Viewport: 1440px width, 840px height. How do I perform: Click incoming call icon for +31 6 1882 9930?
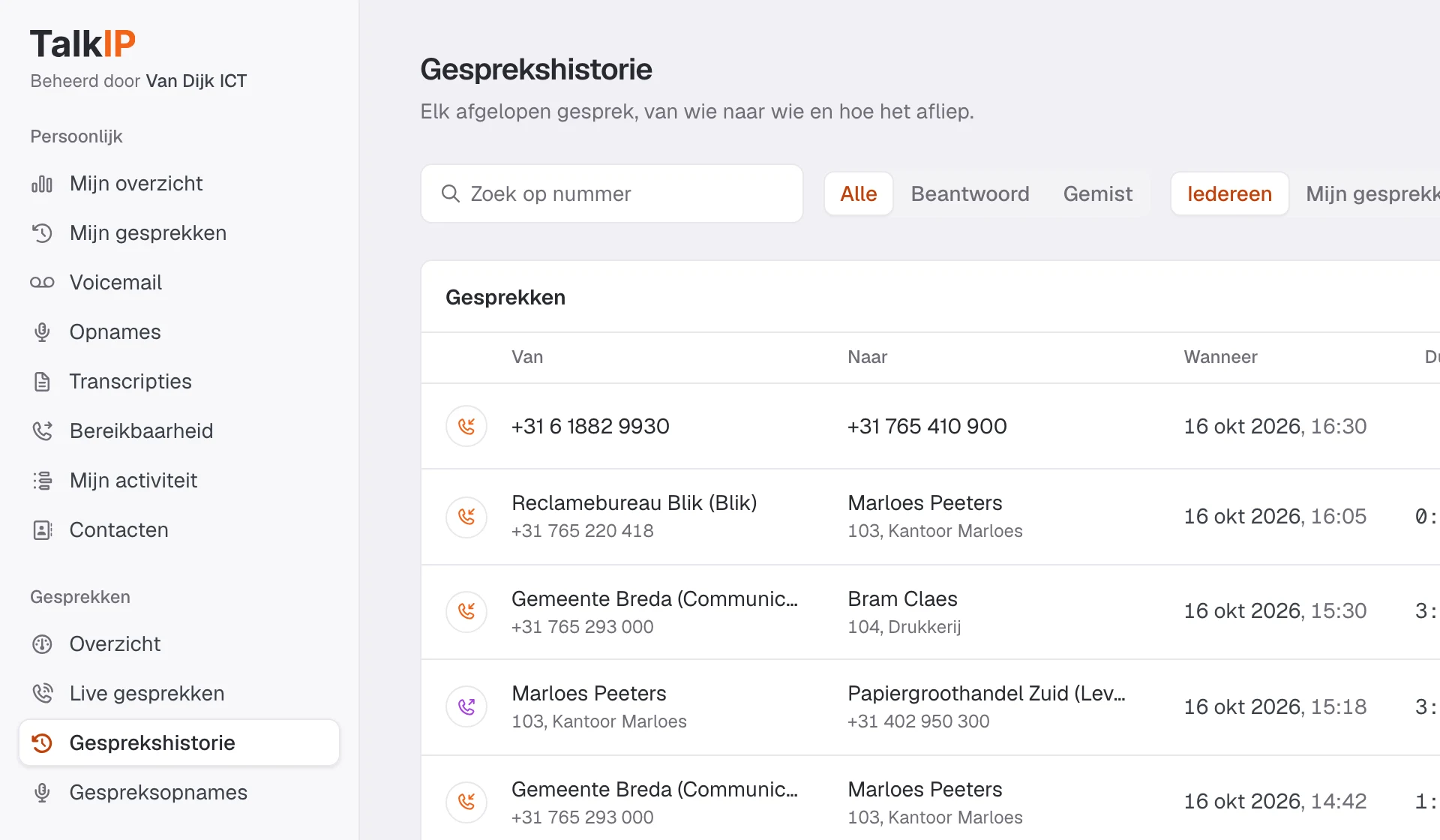coord(466,426)
